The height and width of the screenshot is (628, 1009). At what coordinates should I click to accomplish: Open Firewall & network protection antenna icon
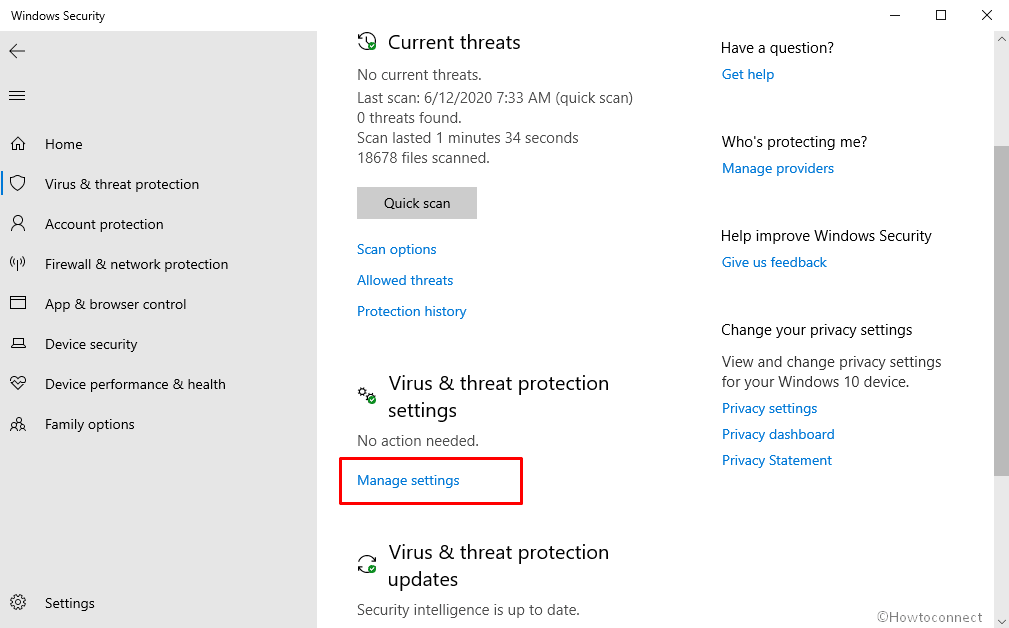pos(18,263)
